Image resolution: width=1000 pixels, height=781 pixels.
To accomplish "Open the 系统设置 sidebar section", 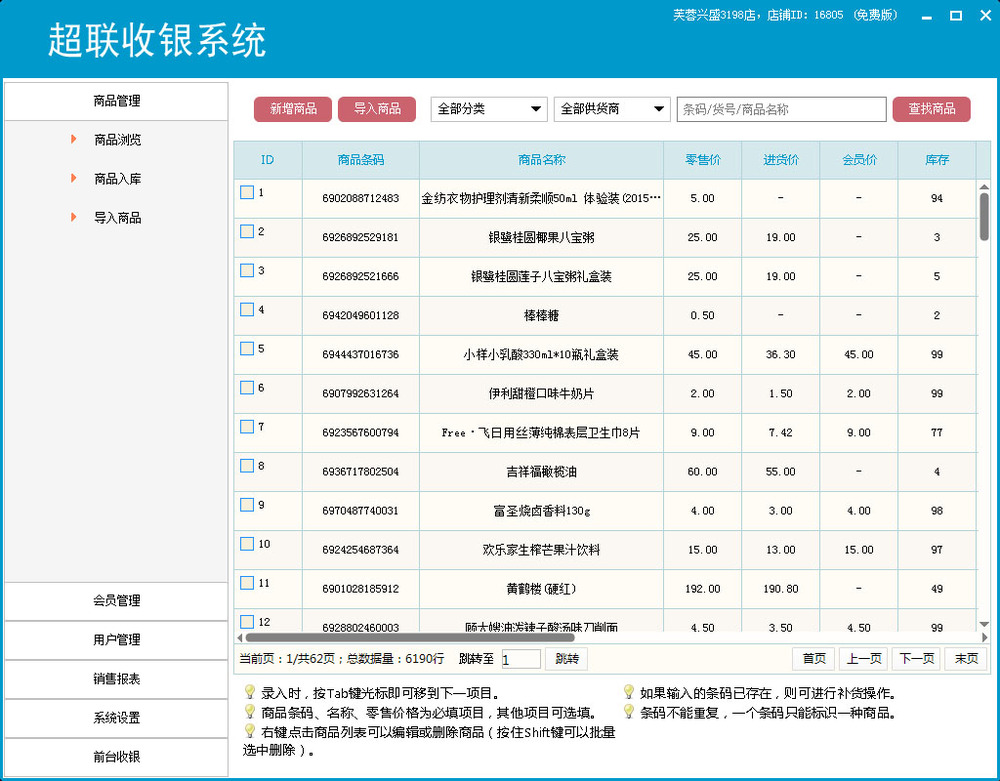I will click(116, 717).
